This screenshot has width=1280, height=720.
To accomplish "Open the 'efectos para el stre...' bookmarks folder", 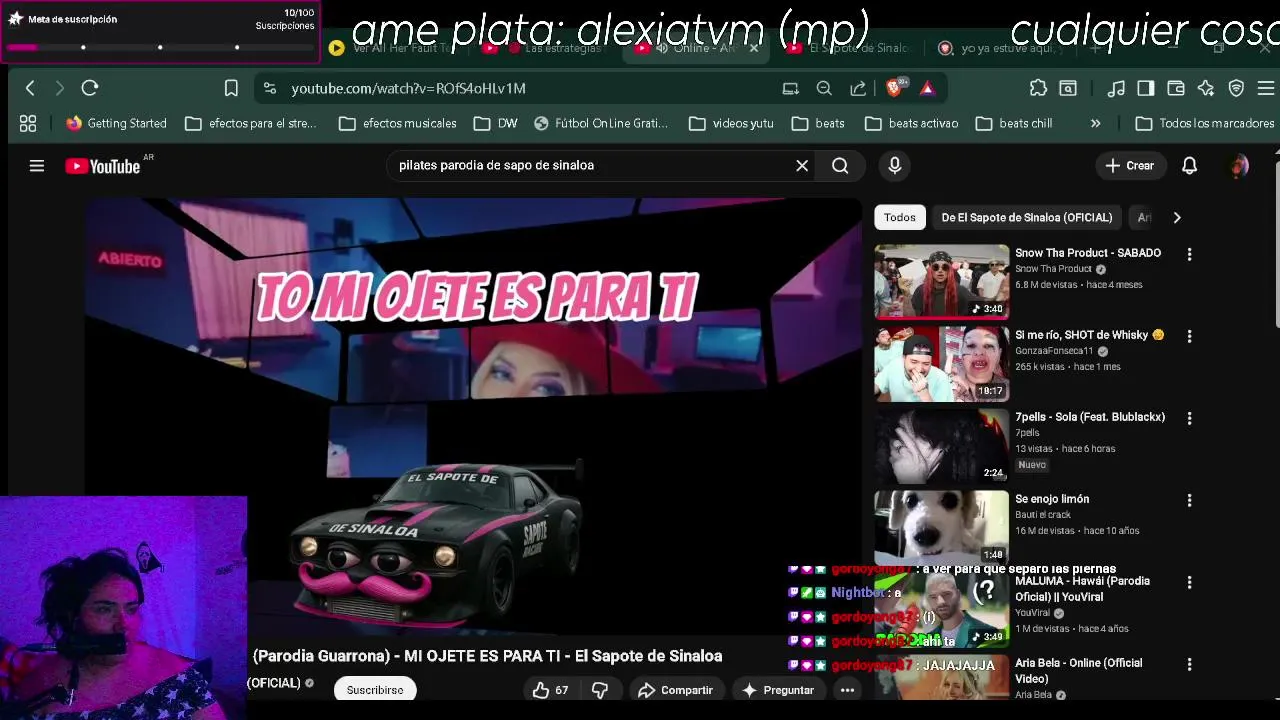I will click(251, 123).
